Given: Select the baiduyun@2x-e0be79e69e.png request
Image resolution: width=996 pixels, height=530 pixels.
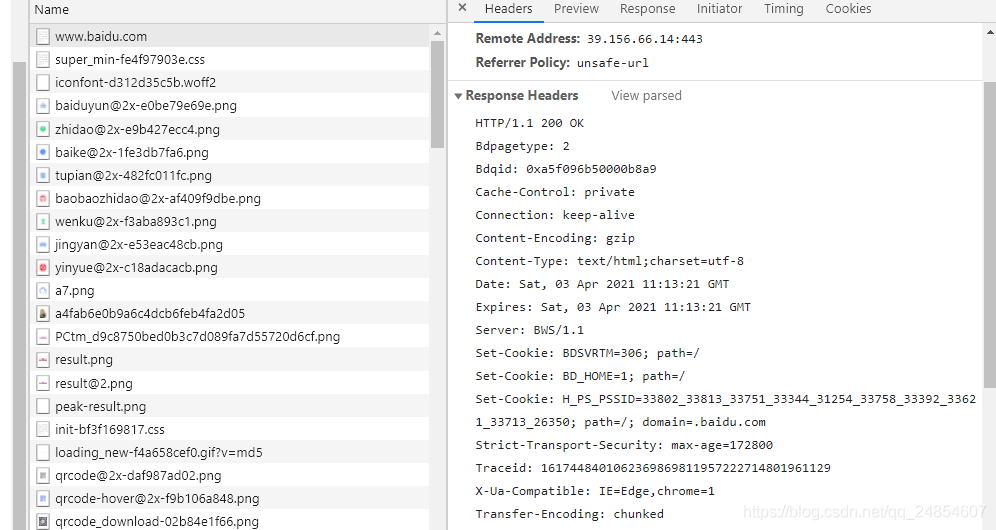Looking at the screenshot, I should (229, 105).
